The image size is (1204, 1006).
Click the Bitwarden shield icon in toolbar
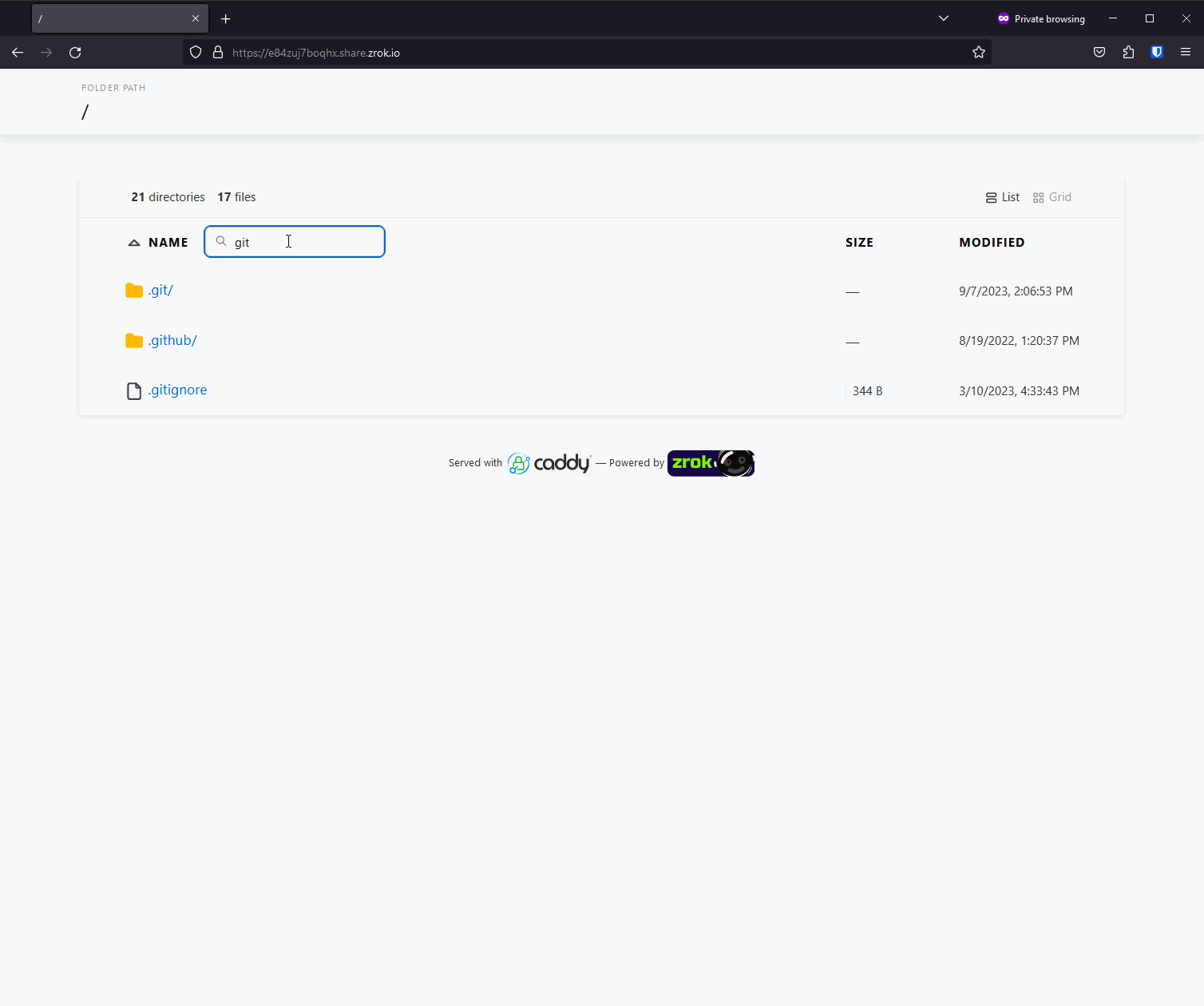(1157, 53)
